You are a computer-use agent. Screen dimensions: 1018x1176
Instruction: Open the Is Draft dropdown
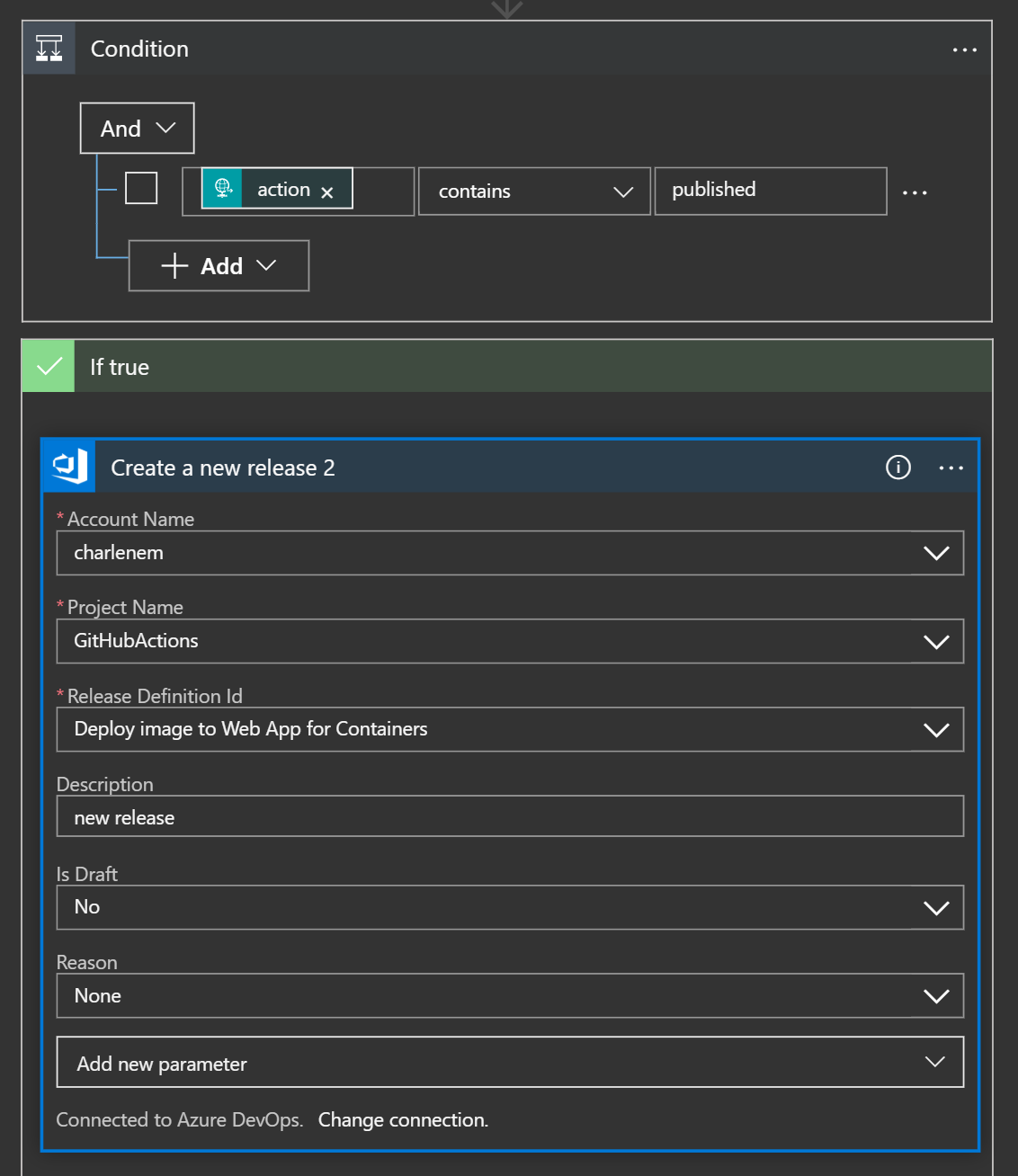[510, 907]
